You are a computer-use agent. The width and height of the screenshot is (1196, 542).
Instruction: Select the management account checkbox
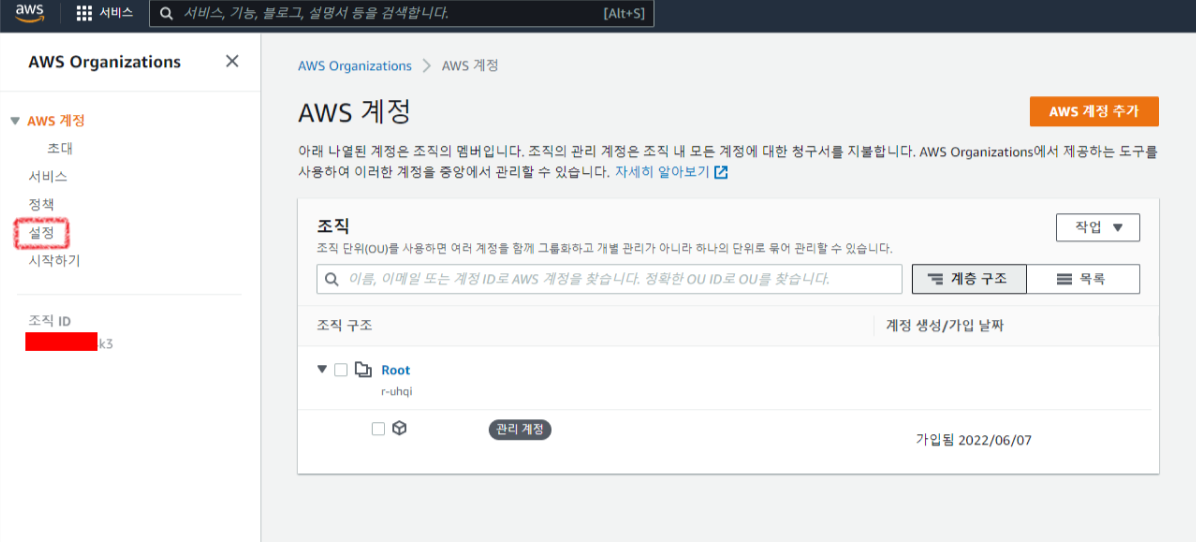click(x=378, y=429)
